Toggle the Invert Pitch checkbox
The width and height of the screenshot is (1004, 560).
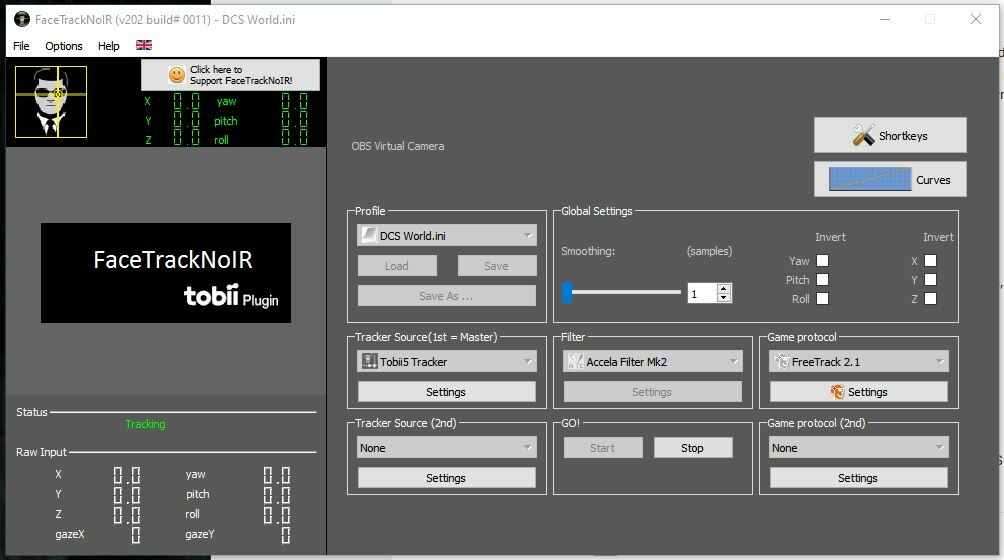pyautogui.click(x=823, y=280)
